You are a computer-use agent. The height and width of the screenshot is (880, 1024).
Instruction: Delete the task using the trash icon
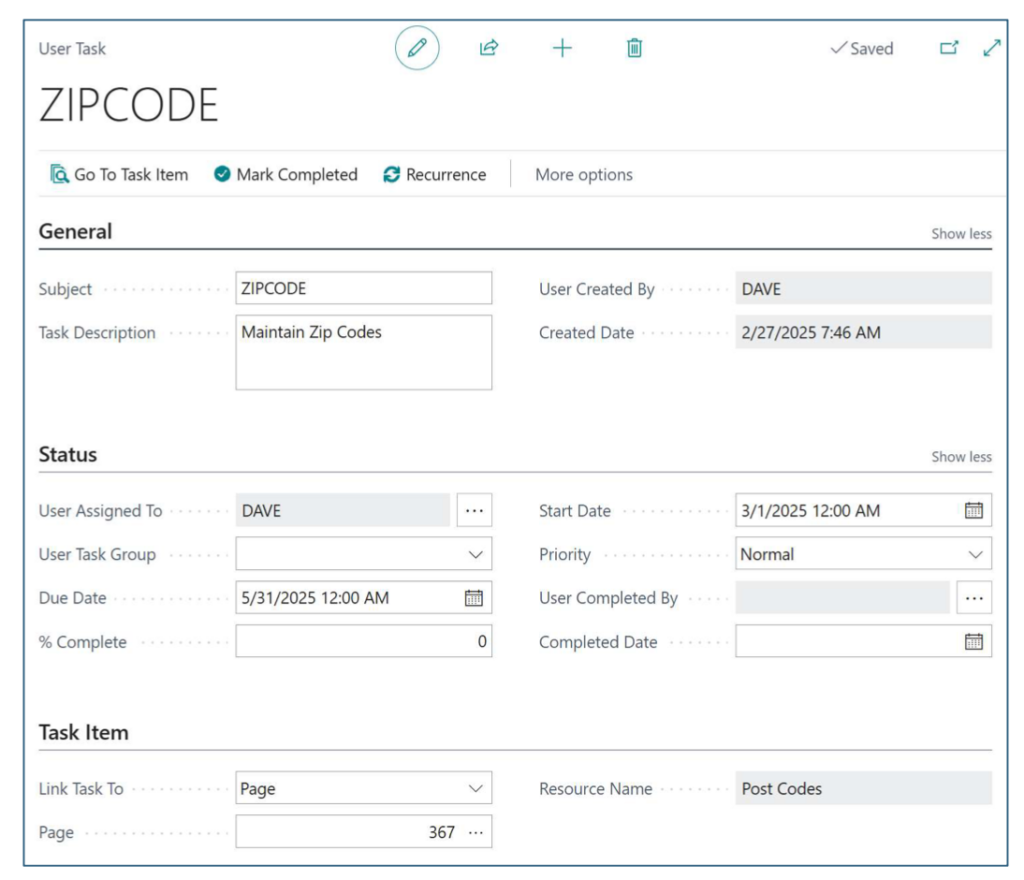[x=634, y=48]
